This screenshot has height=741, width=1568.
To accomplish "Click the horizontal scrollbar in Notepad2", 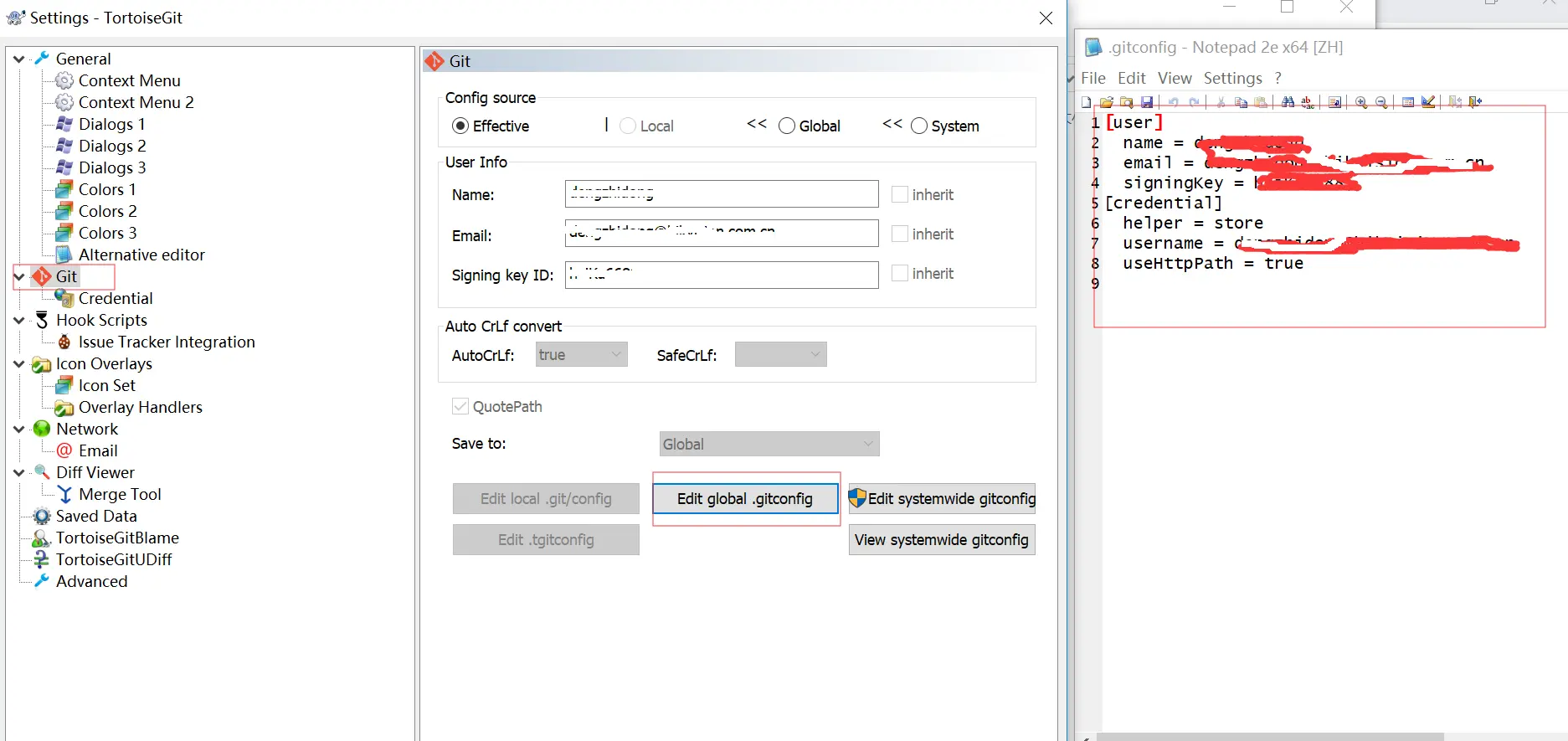I will [x=1270, y=737].
